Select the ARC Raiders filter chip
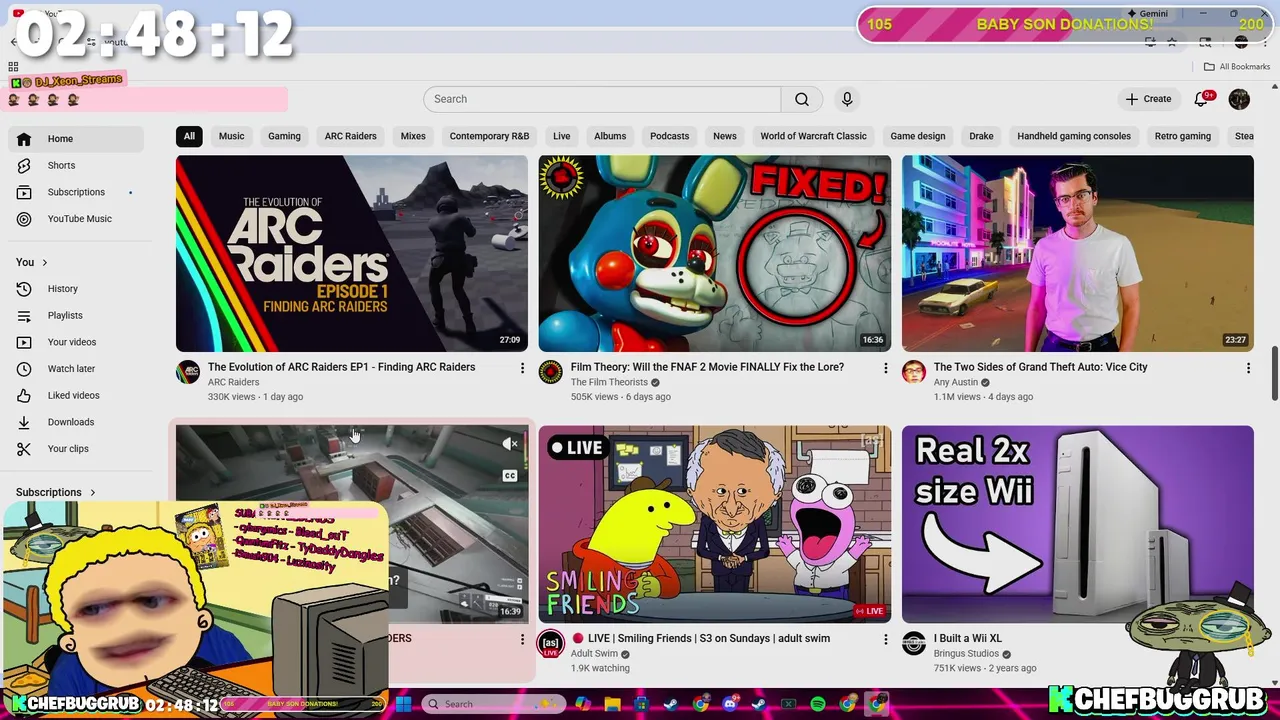 pos(350,136)
